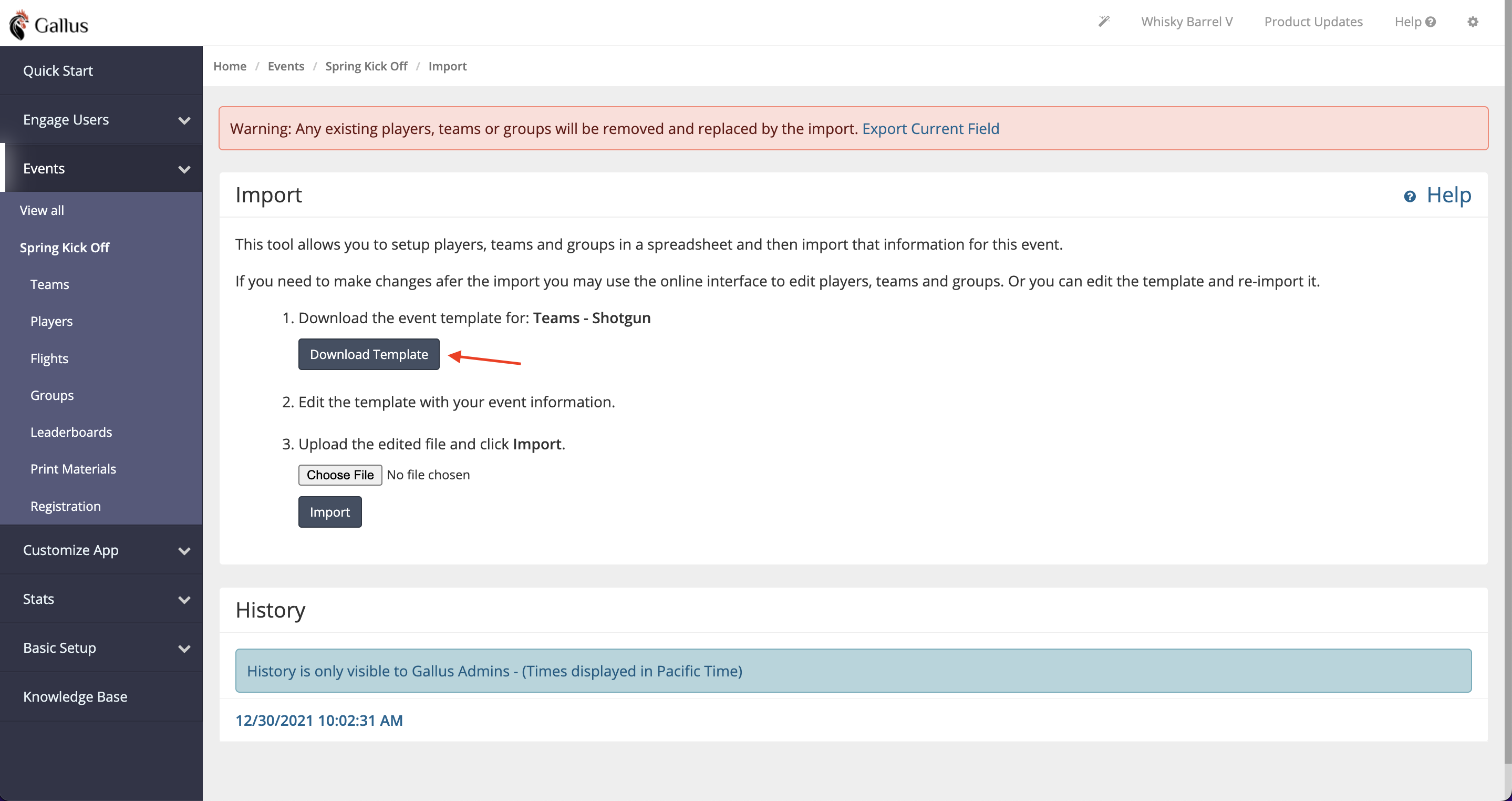This screenshot has width=1512, height=801.
Task: Click the Import breadcrumb
Action: 447,66
